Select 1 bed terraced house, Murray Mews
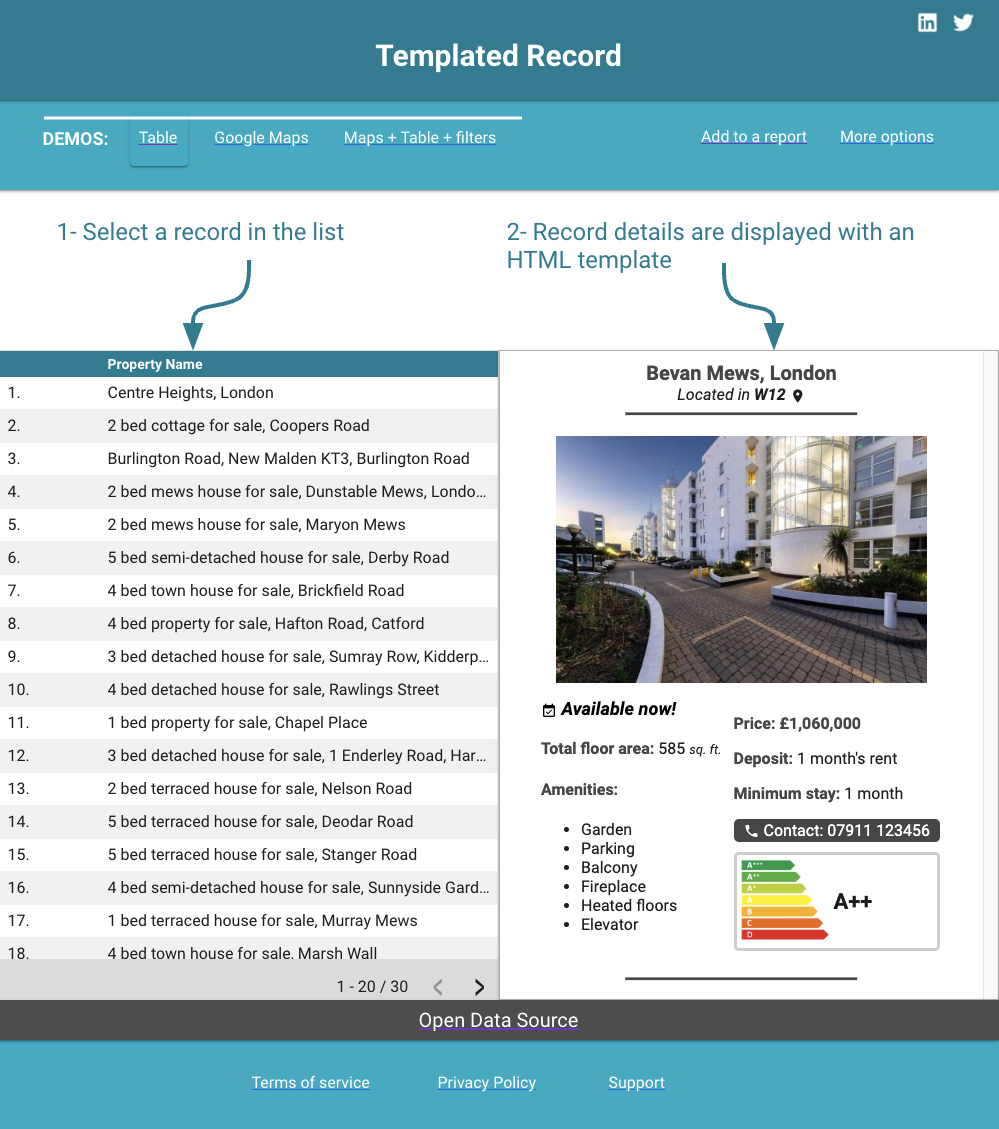This screenshot has width=999, height=1129. pyautogui.click(x=249, y=922)
